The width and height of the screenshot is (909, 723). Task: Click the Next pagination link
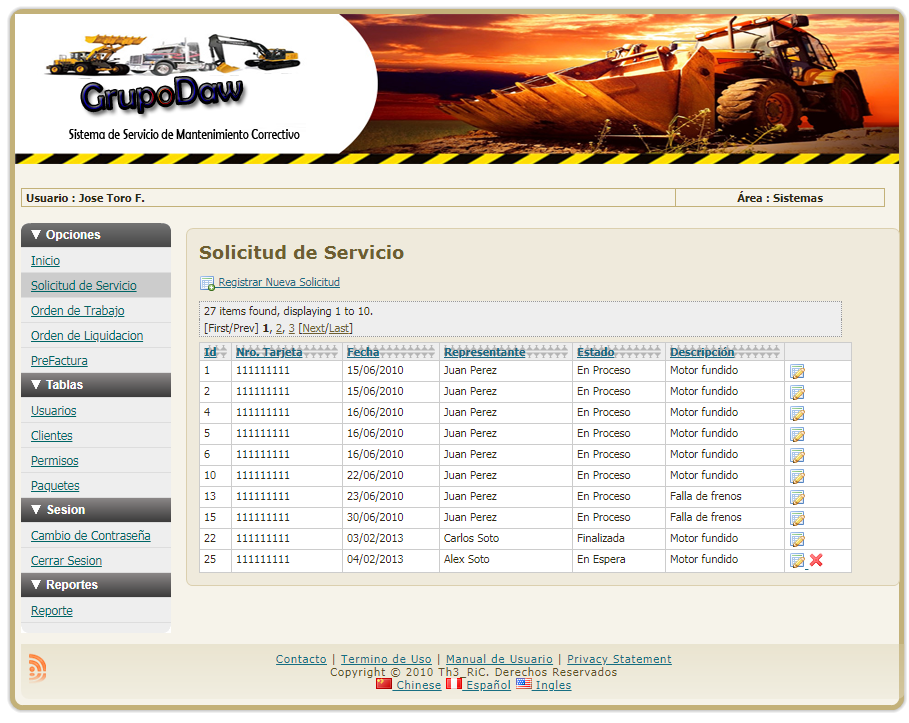click(x=314, y=328)
